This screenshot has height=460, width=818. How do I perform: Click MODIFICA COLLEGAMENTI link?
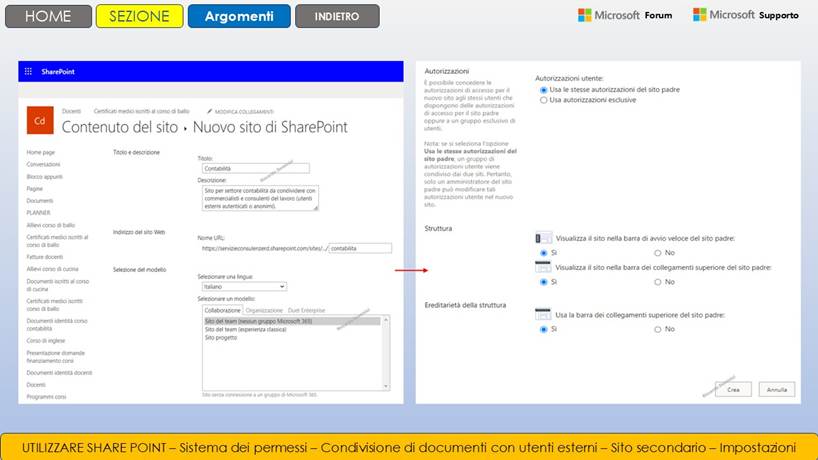244,112
